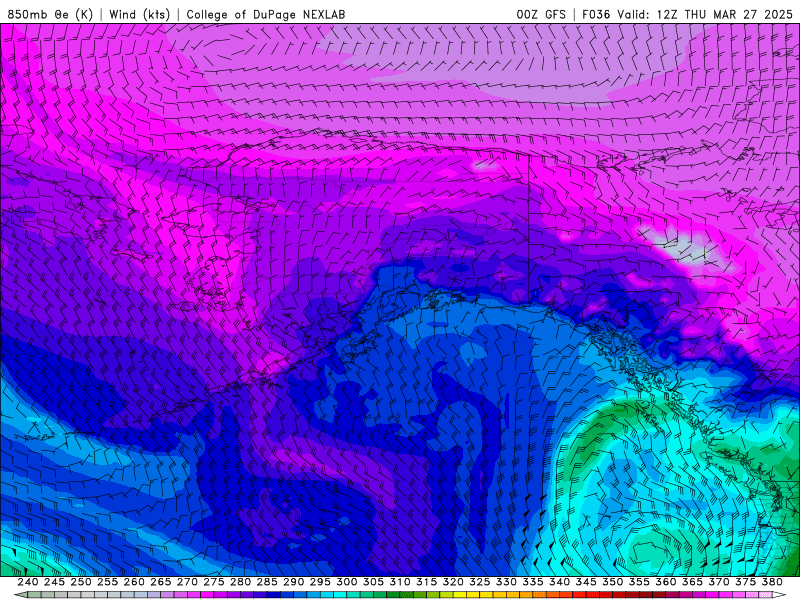Click the 290 value on the color scale
The image size is (800, 600).
click(x=293, y=582)
